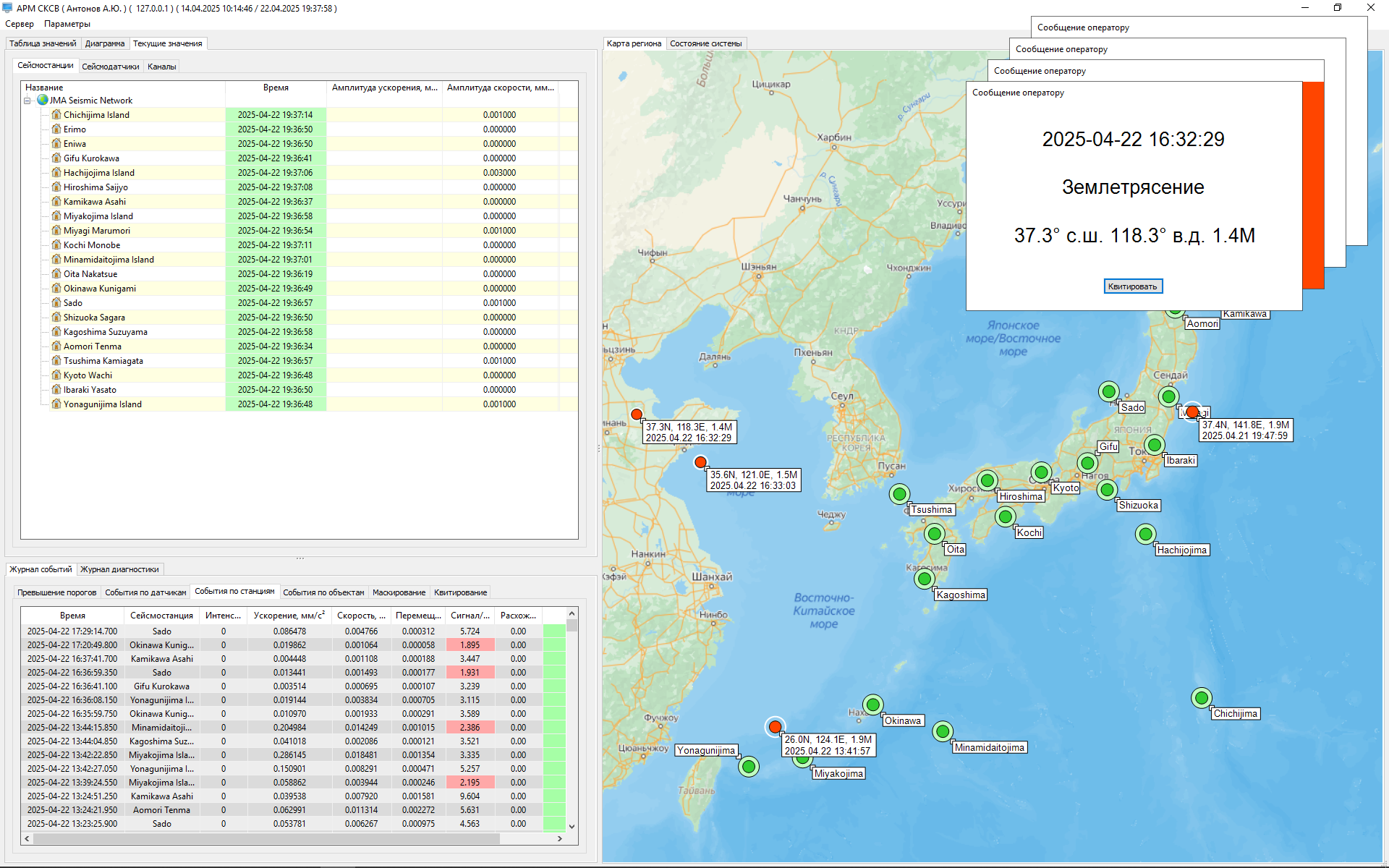Viewport: 1389px width, 868px height.
Task: Switch to the Диаграмма tab
Action: click(x=105, y=43)
